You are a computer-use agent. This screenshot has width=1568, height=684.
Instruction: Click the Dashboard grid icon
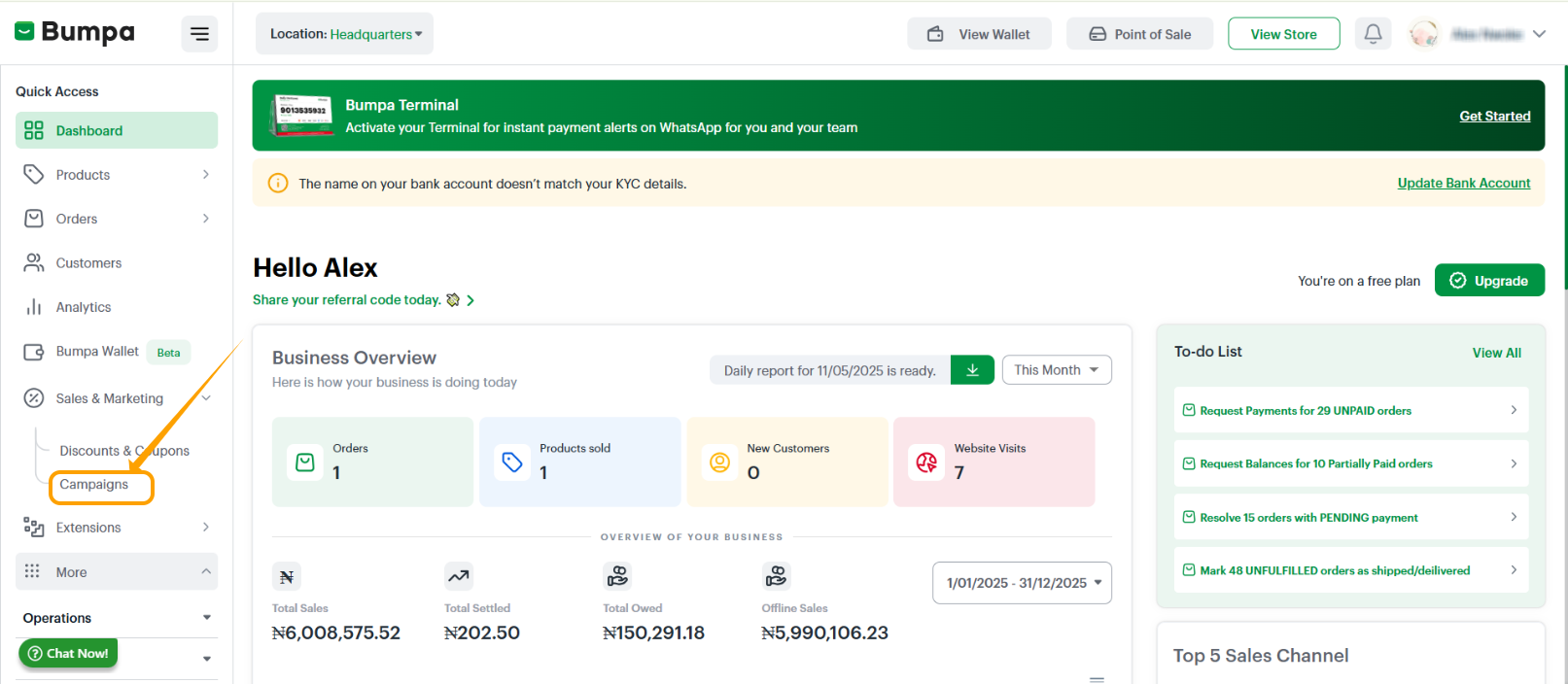[34, 130]
